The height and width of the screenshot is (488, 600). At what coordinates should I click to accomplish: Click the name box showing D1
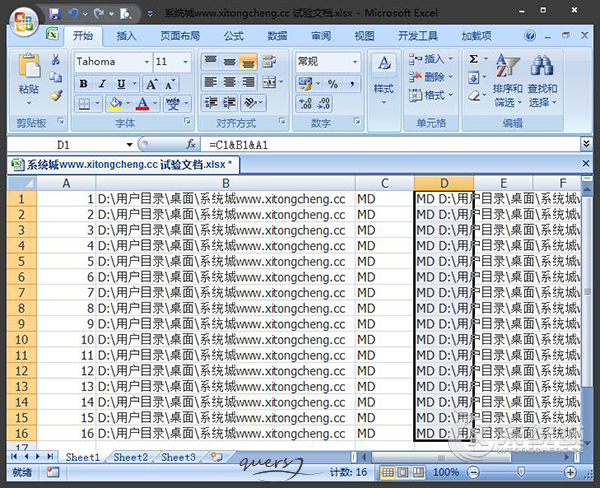click(65, 145)
